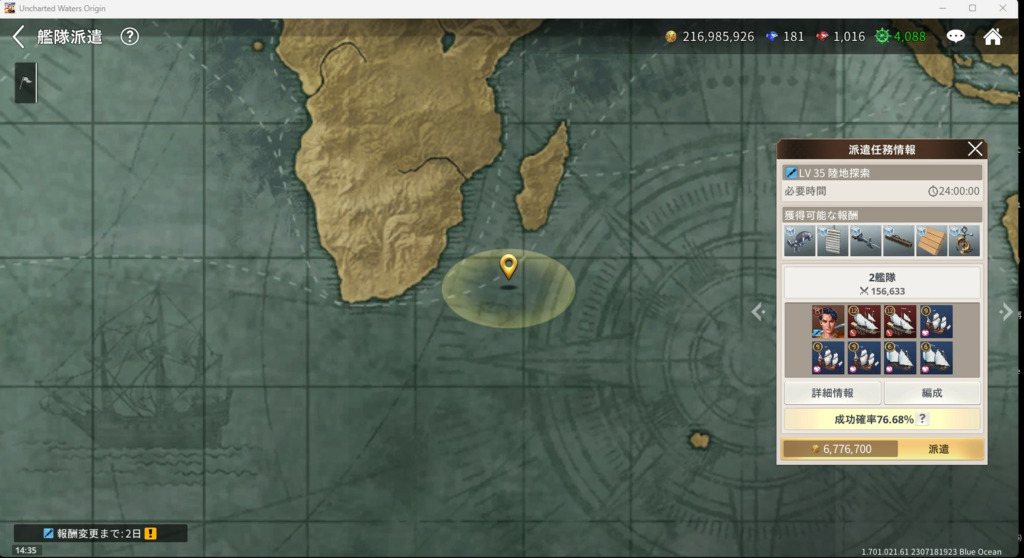
Task: Switch to next fleet with right arrow
Action: pos(1006,312)
